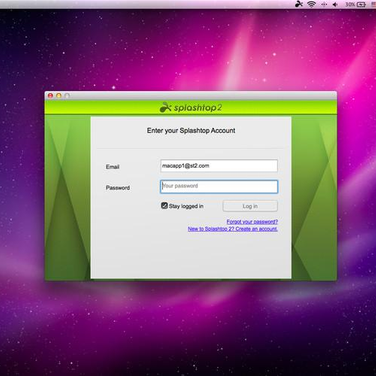Close the Splashtop window with red button

tap(50, 96)
